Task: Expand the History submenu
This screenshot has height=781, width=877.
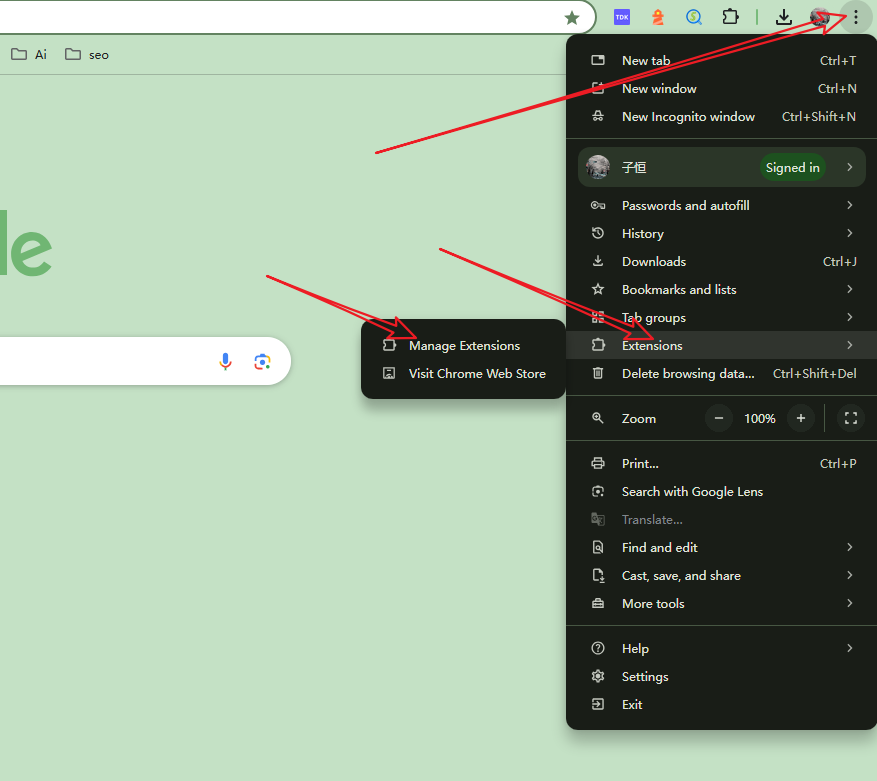Action: pyautogui.click(x=643, y=233)
